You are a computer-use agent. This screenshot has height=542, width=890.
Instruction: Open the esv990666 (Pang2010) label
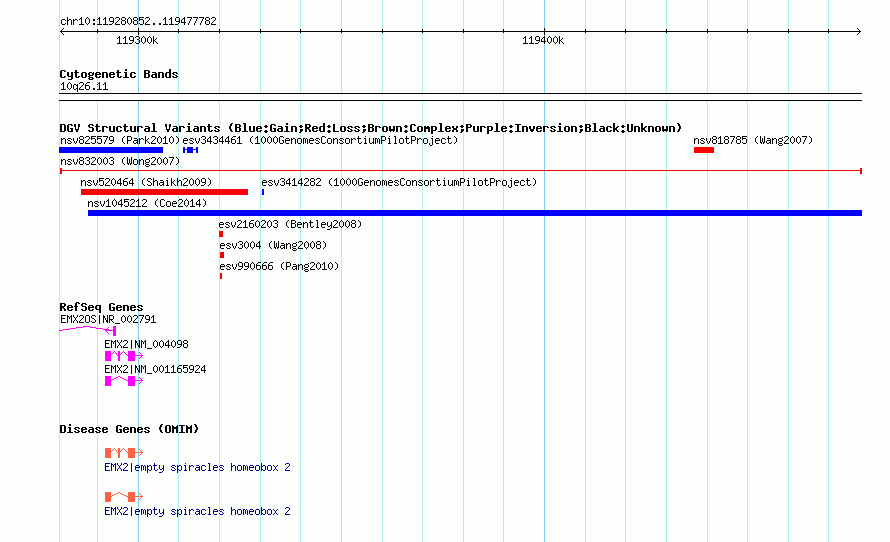[x=279, y=266]
